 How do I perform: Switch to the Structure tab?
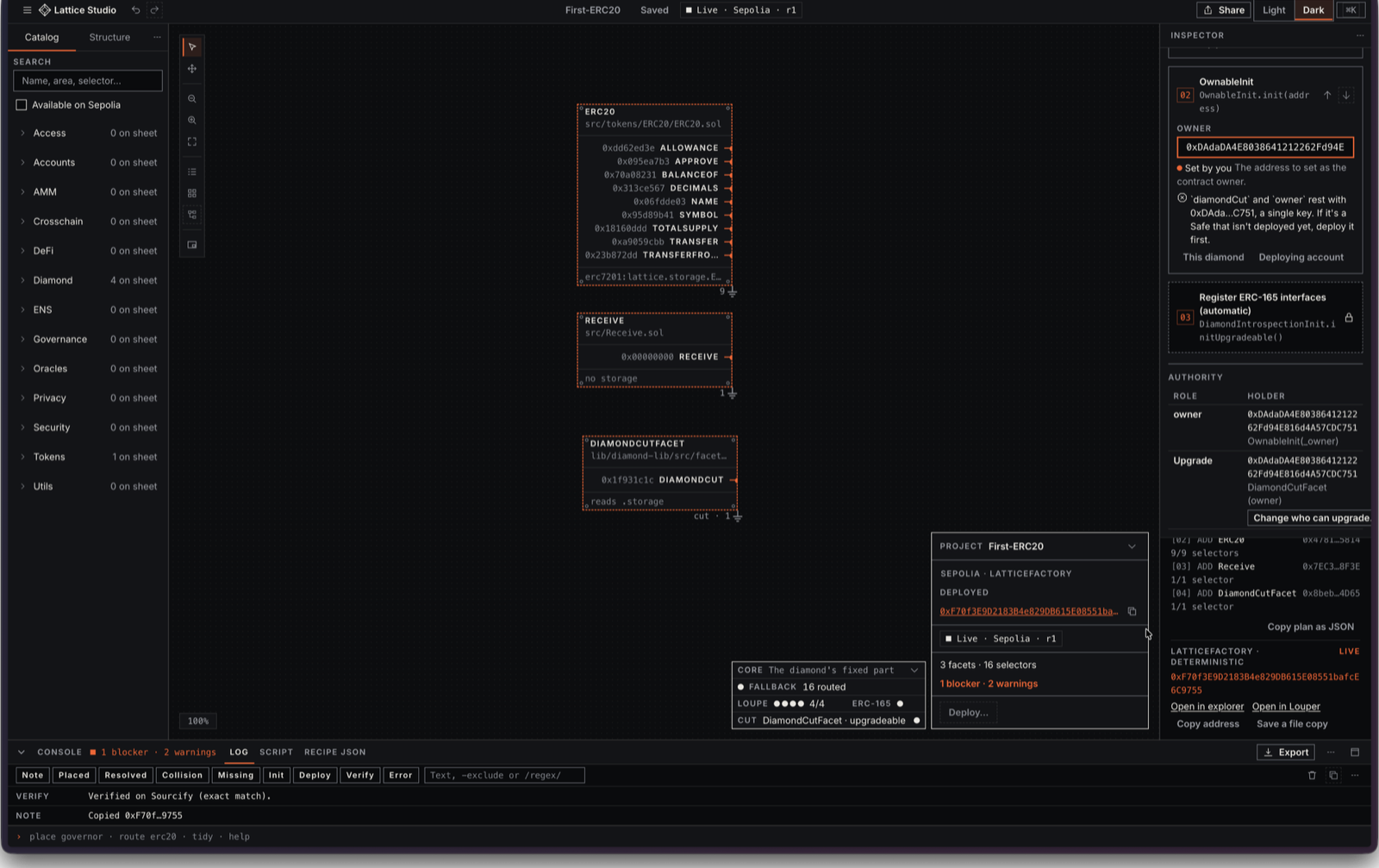(x=109, y=38)
